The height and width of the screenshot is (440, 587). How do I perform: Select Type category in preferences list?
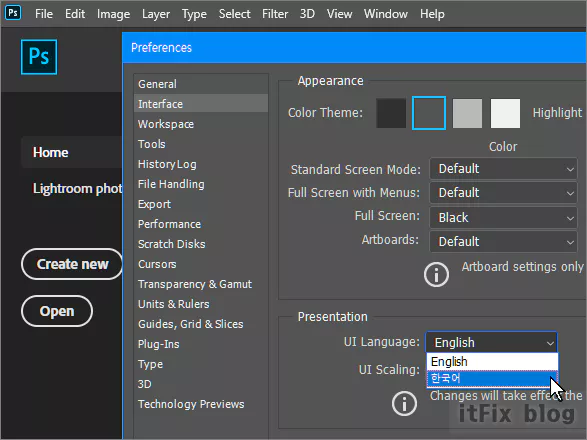[201, 364]
